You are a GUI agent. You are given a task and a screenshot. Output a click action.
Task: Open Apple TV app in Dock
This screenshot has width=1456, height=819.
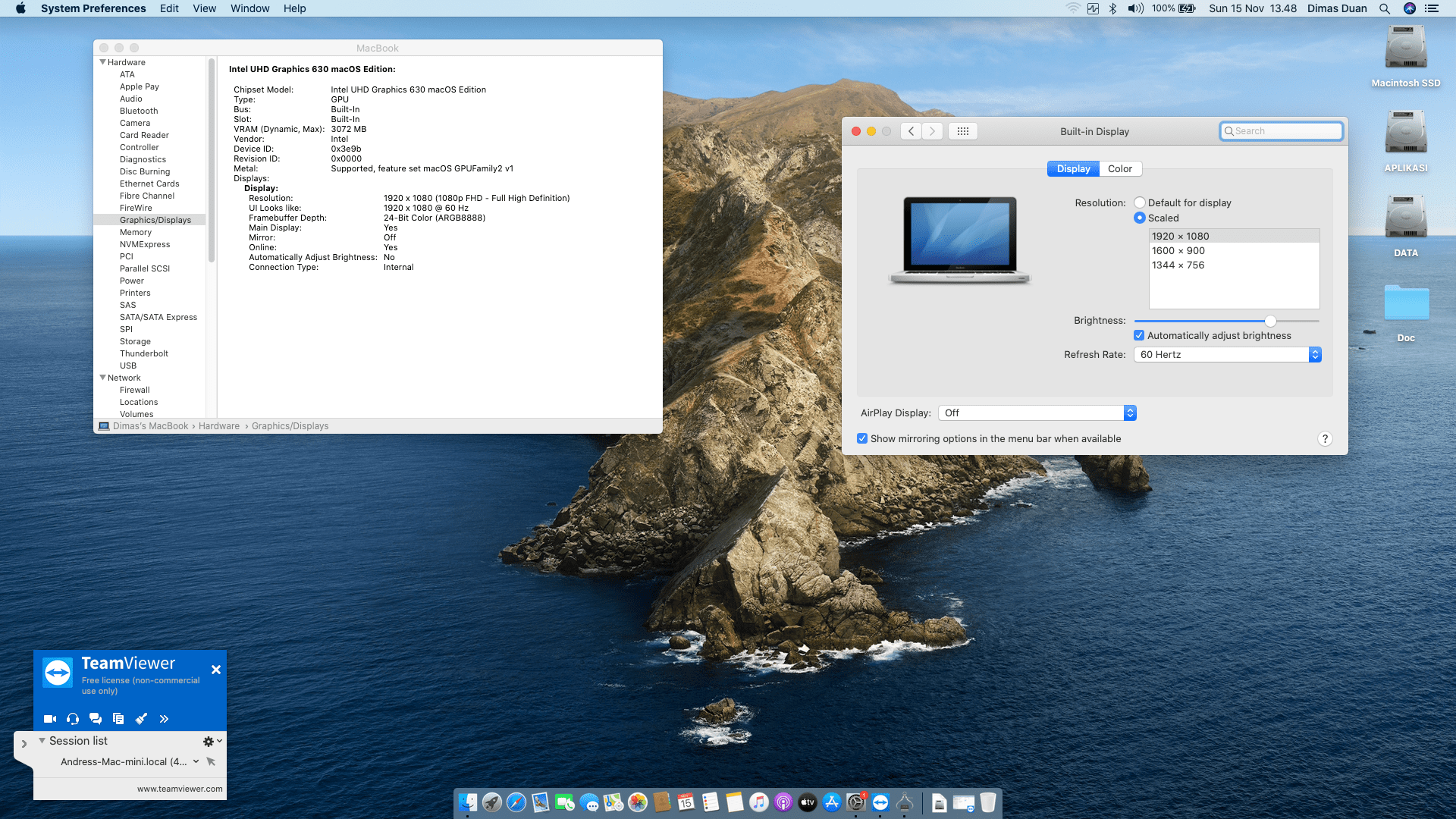[808, 802]
